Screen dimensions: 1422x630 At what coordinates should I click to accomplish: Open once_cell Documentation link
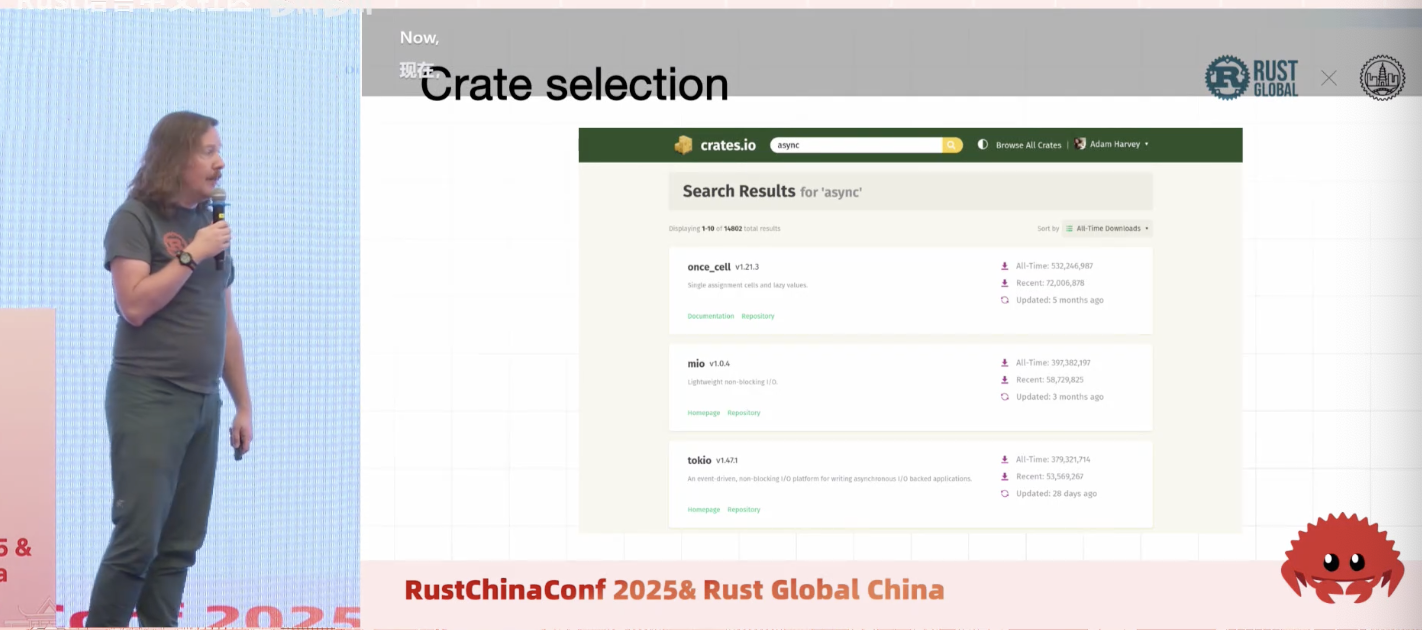(x=711, y=316)
